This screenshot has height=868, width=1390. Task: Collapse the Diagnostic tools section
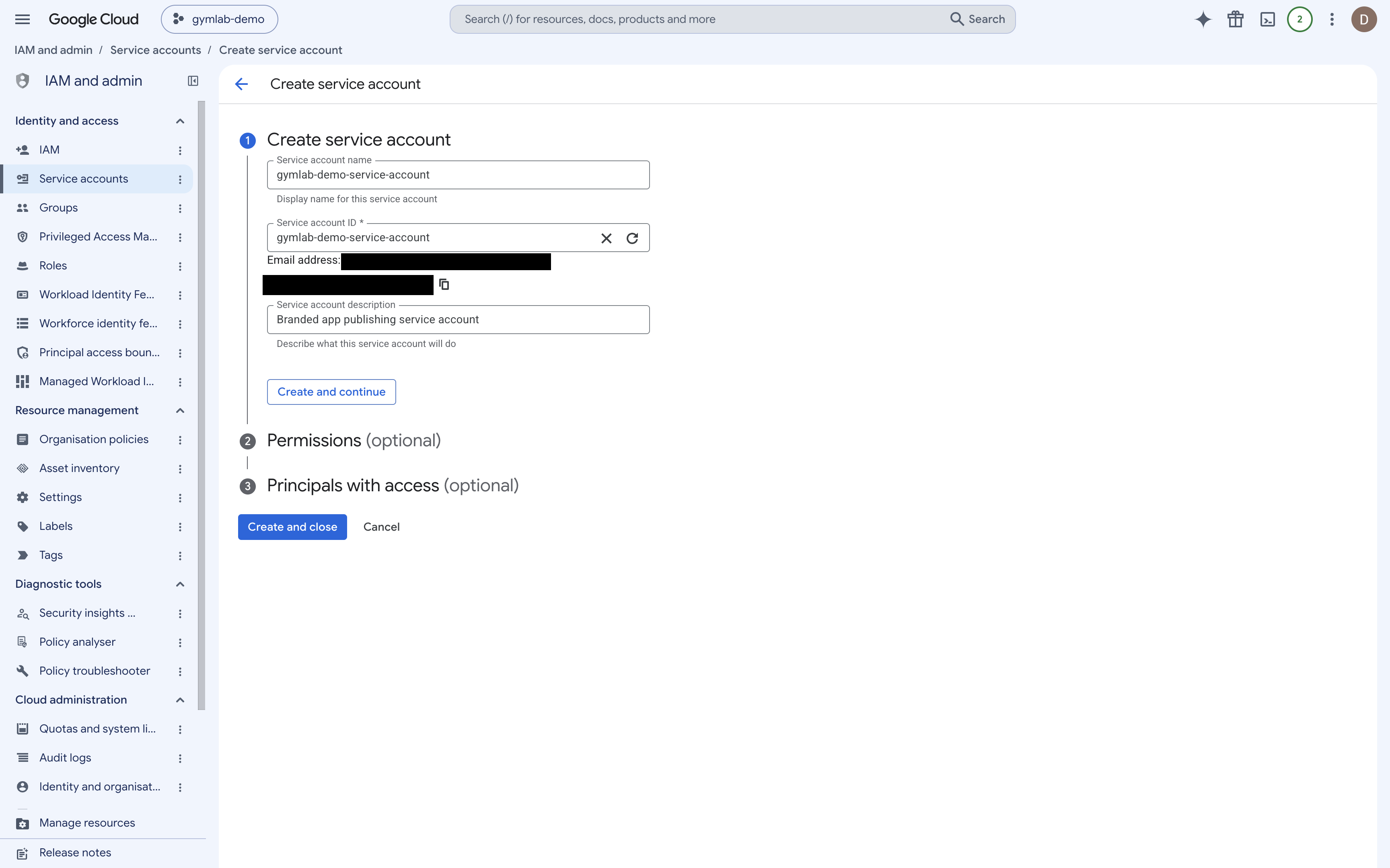pos(180,585)
